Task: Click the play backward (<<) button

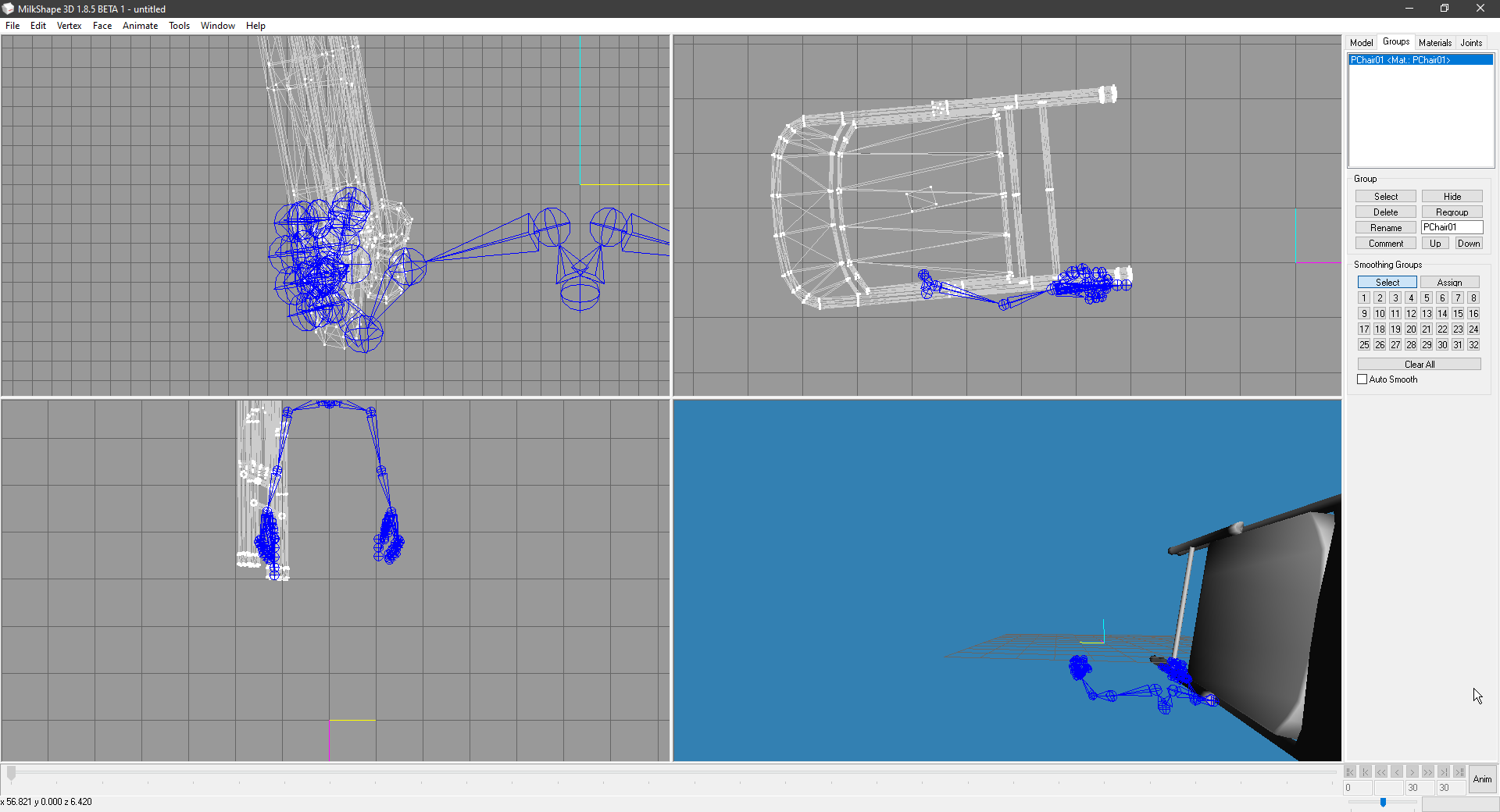Action: click(x=1381, y=772)
